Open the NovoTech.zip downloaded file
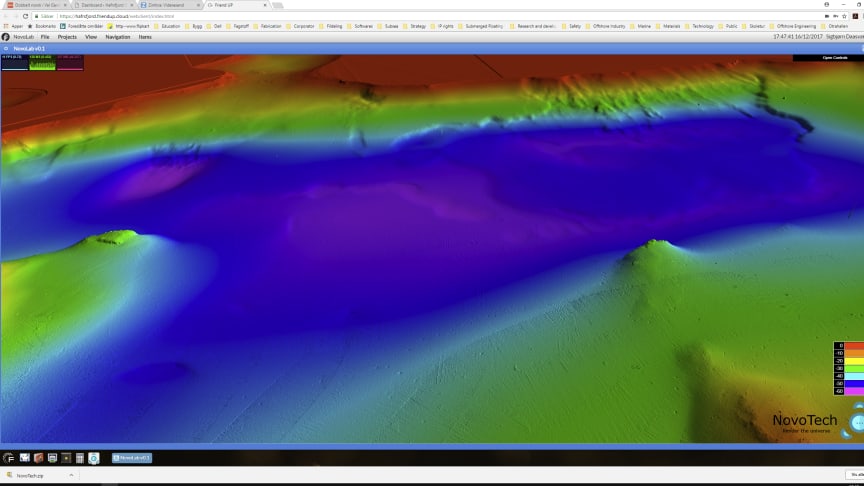 pos(30,475)
